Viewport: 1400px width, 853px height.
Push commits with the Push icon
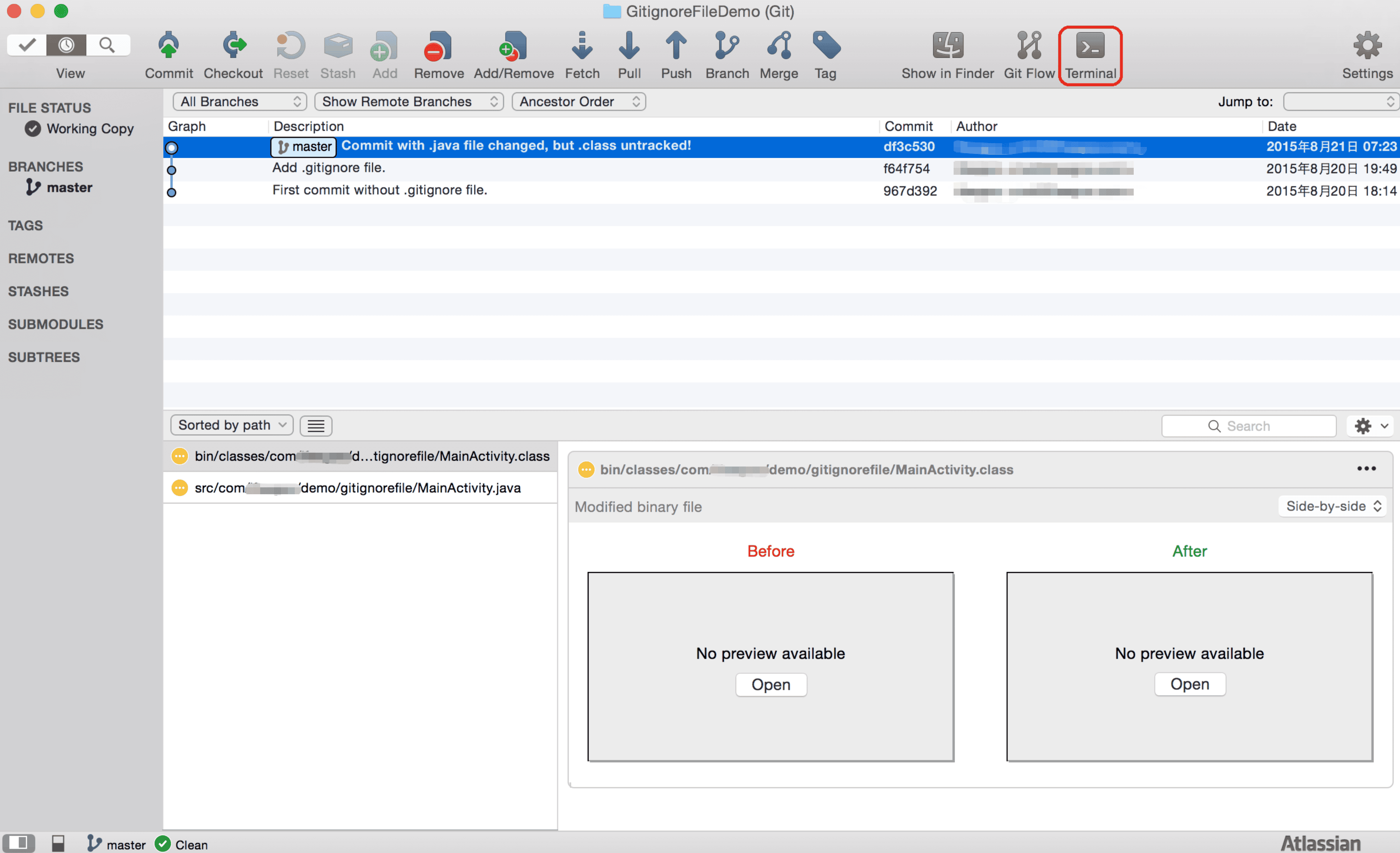tap(676, 45)
